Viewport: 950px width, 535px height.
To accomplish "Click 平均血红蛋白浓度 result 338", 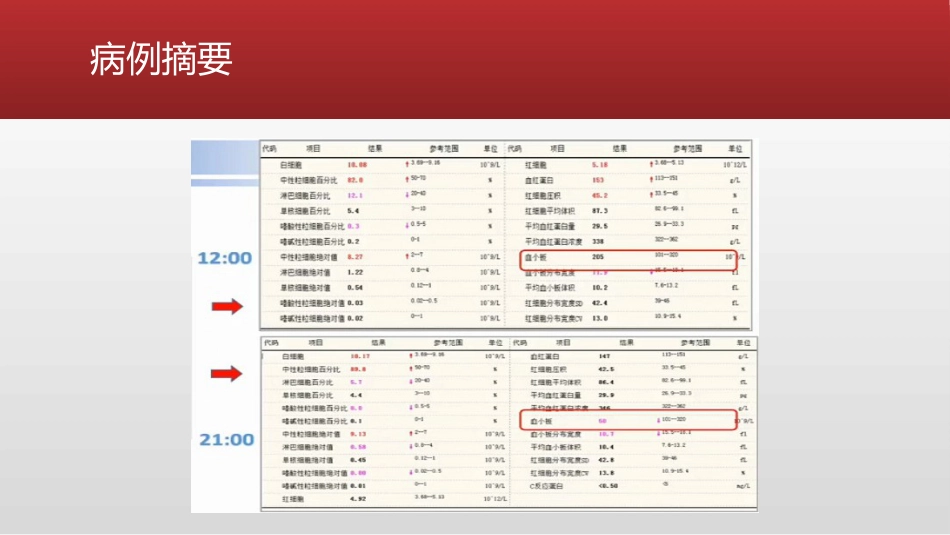I will 598,242.
